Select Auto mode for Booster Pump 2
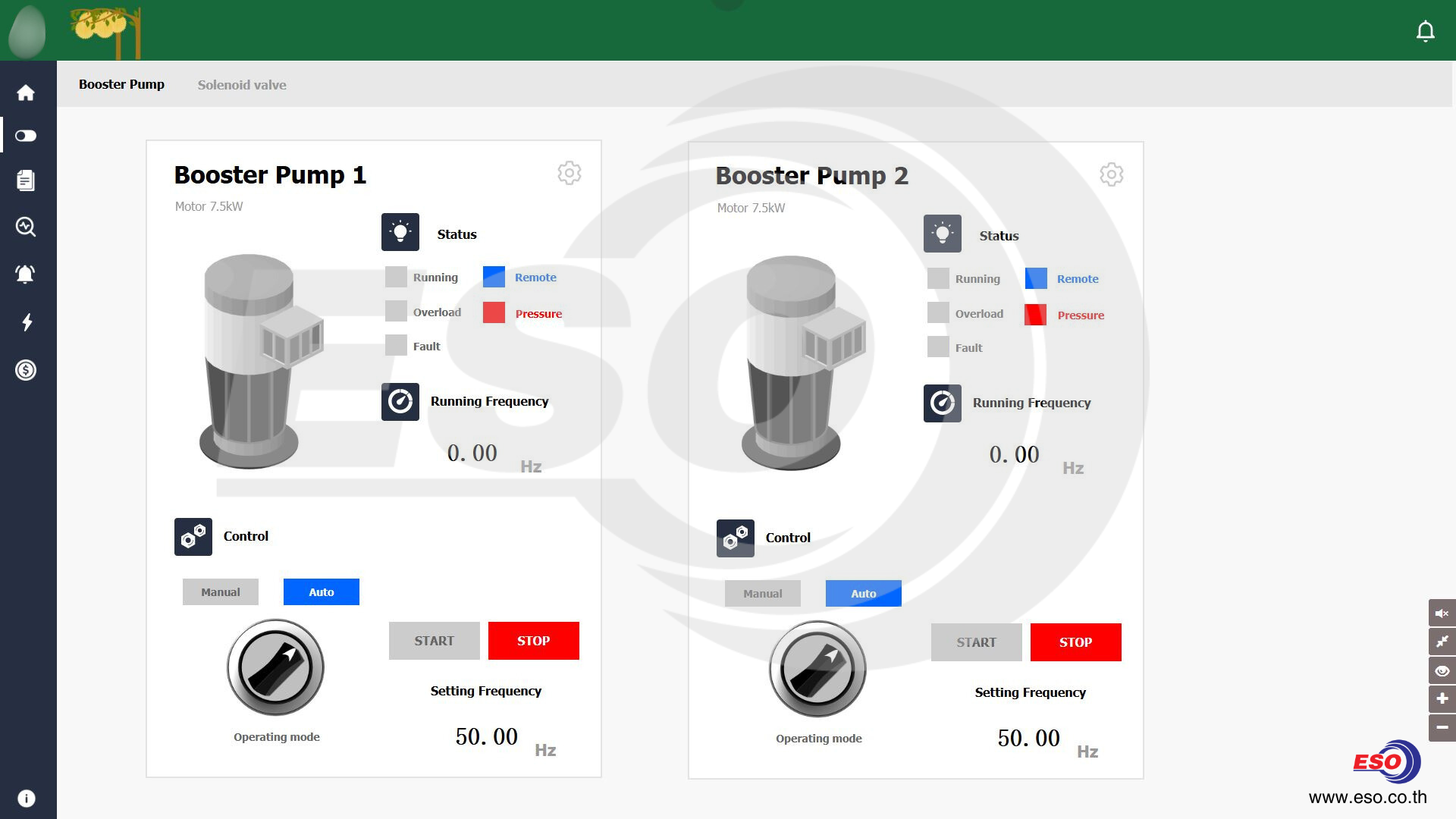This screenshot has height=819, width=1456. tap(863, 594)
